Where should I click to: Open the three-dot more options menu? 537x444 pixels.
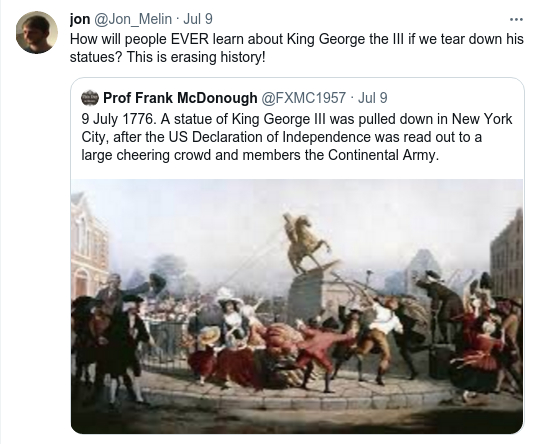click(516, 20)
